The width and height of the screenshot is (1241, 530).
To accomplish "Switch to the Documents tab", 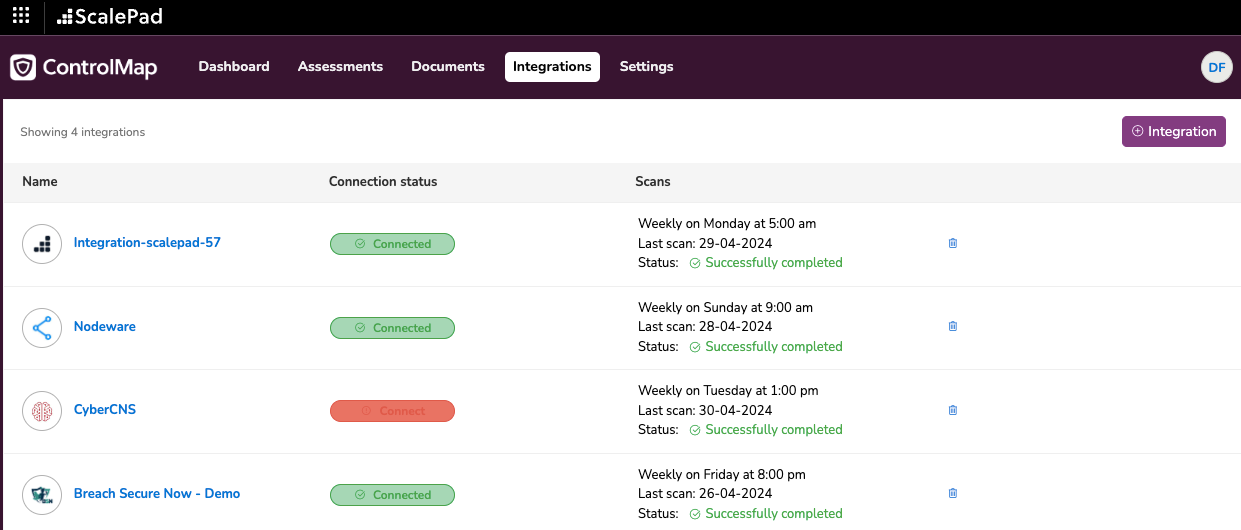I will pyautogui.click(x=448, y=67).
